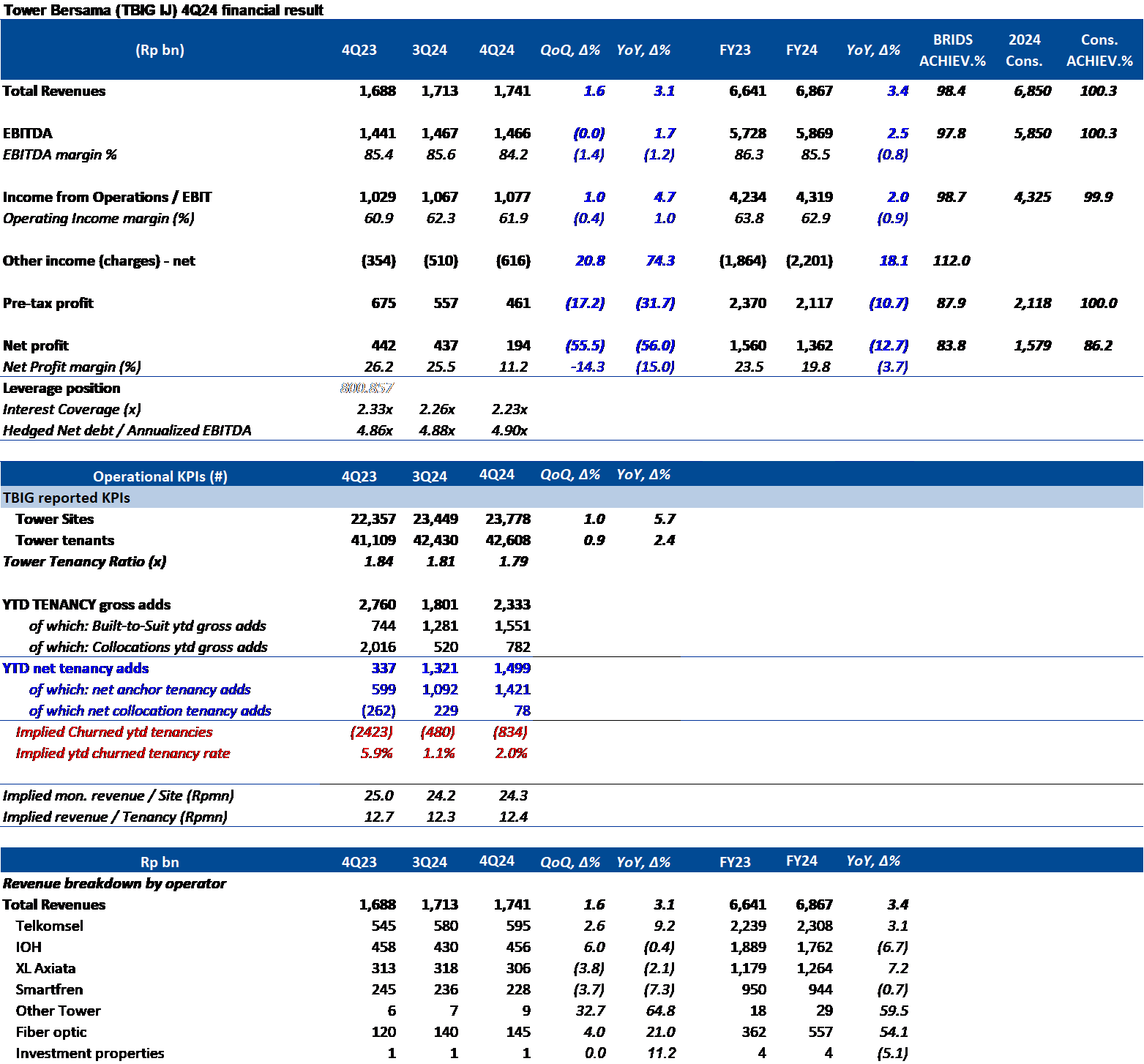Select the "YTD net tenancy adds" row label

pos(75,668)
